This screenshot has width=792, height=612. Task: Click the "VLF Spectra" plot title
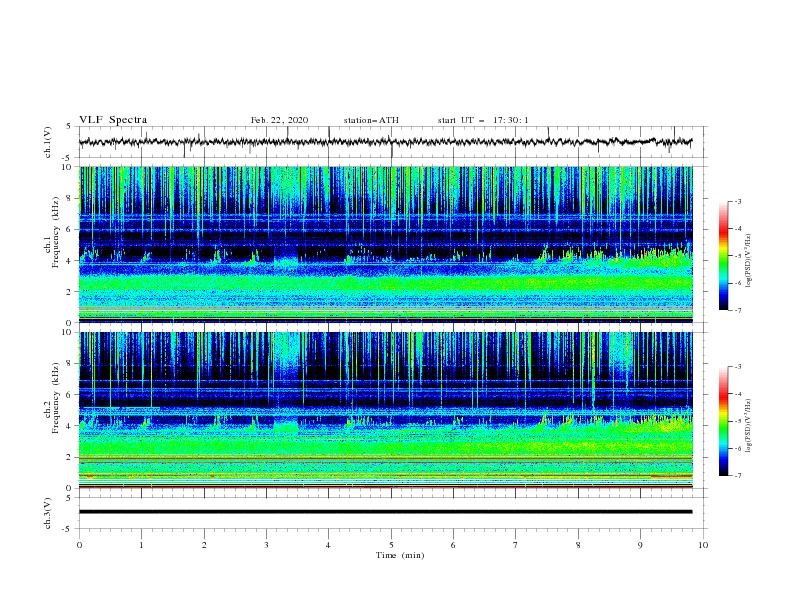click(x=113, y=120)
